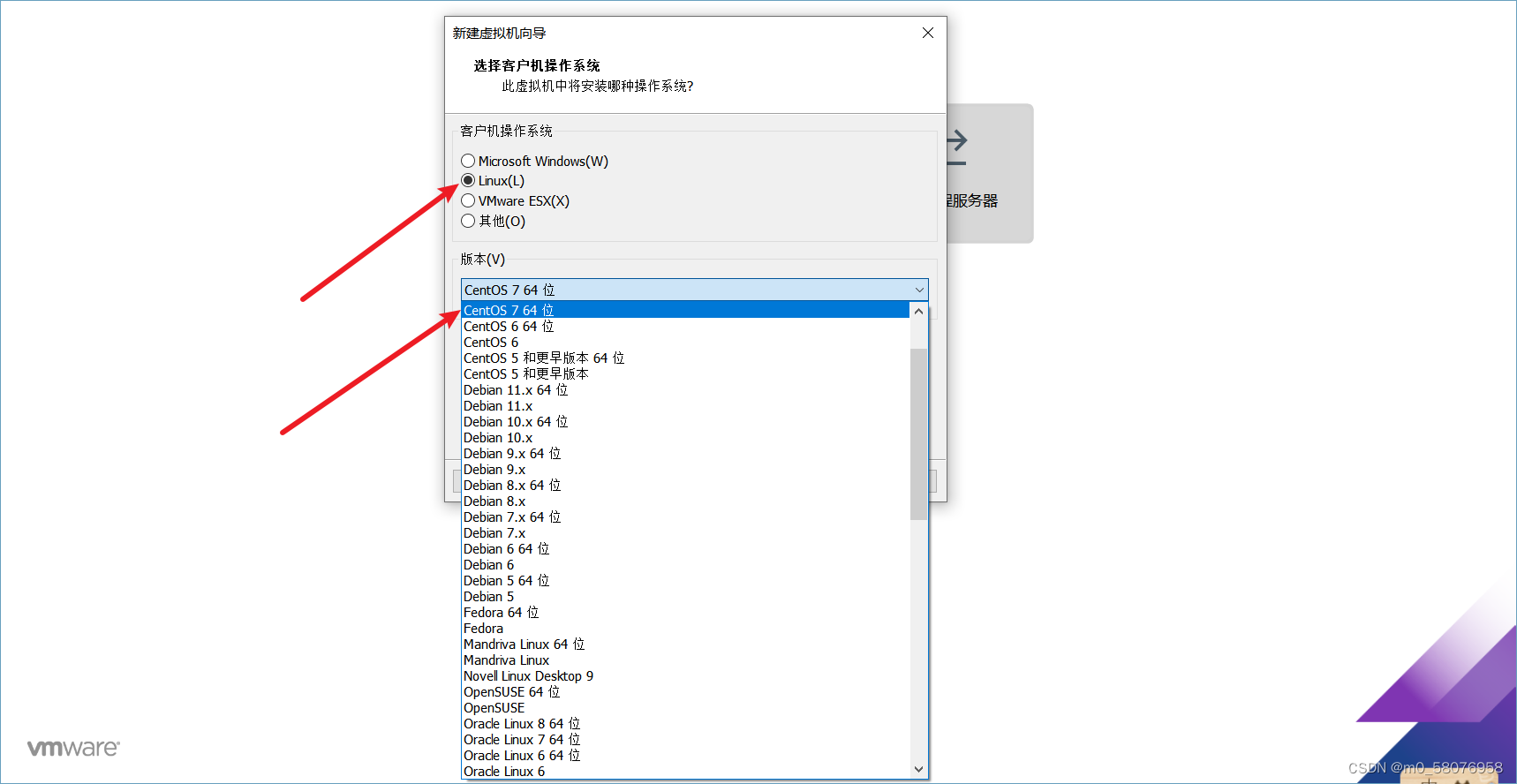The height and width of the screenshot is (784, 1517).
Task: Click the dropdown list scroll-up arrow
Action: [918, 311]
